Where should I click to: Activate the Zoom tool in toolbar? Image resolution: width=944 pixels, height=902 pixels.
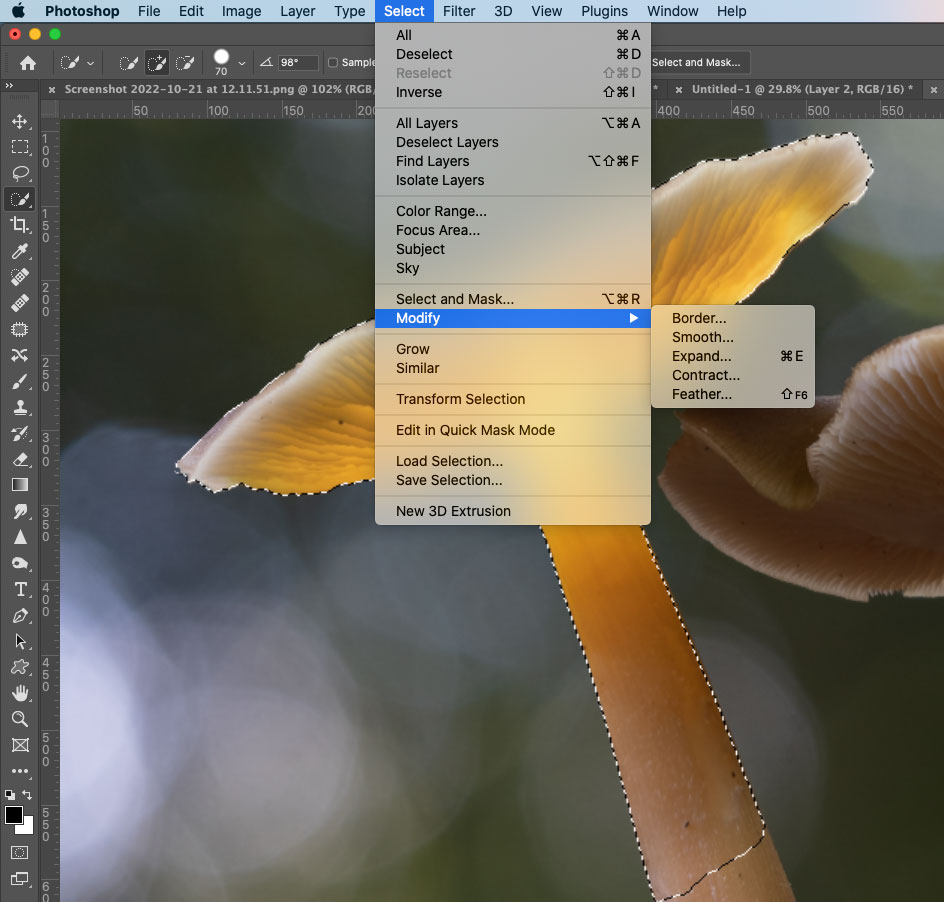19,719
